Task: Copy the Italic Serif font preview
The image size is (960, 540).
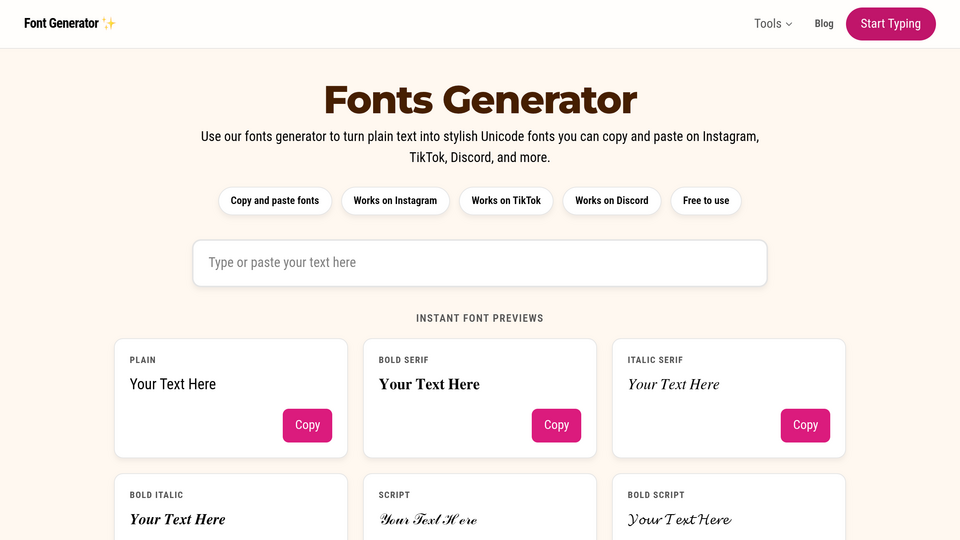Action: pyautogui.click(x=805, y=426)
